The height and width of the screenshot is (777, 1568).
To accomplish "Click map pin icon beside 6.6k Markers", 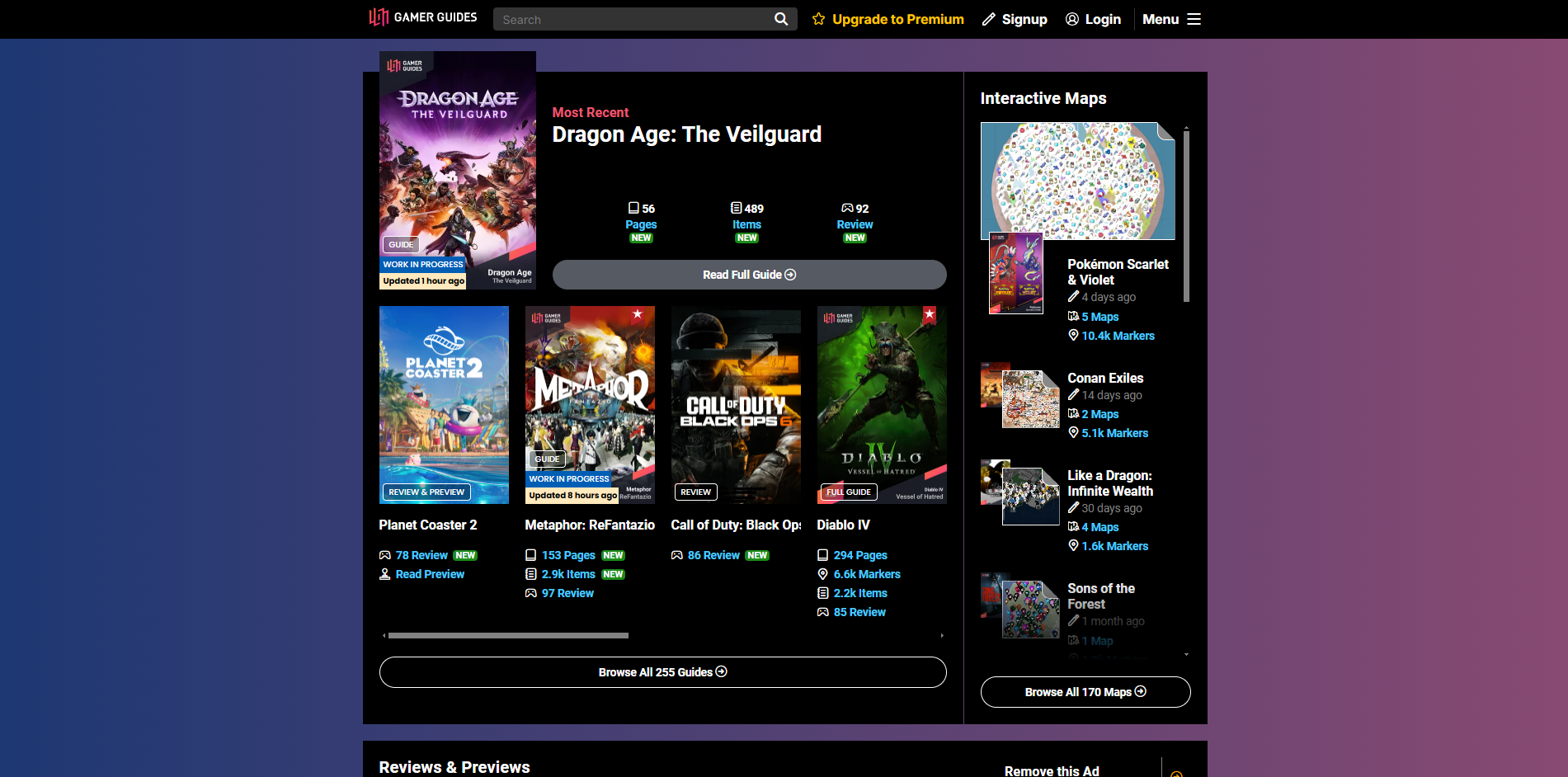I will tap(822, 574).
